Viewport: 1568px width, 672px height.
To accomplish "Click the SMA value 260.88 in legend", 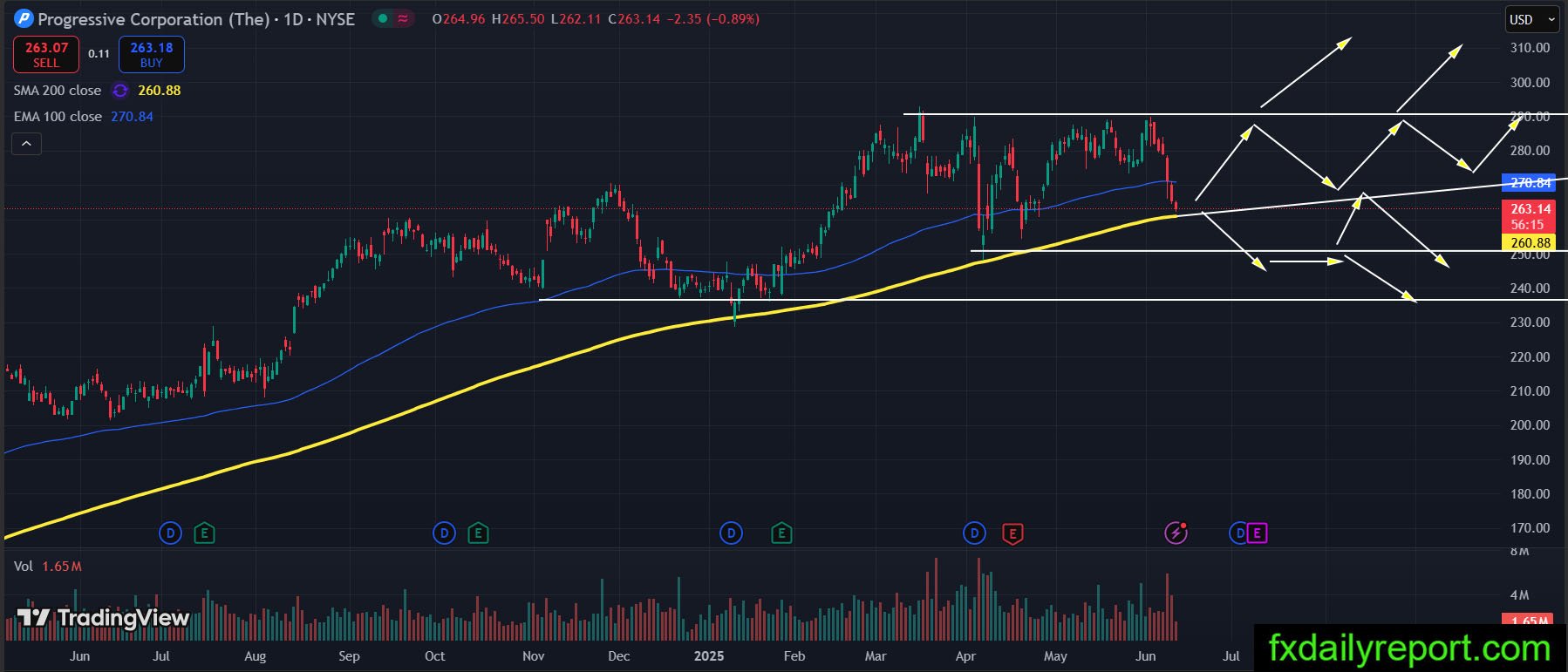I will [160, 91].
